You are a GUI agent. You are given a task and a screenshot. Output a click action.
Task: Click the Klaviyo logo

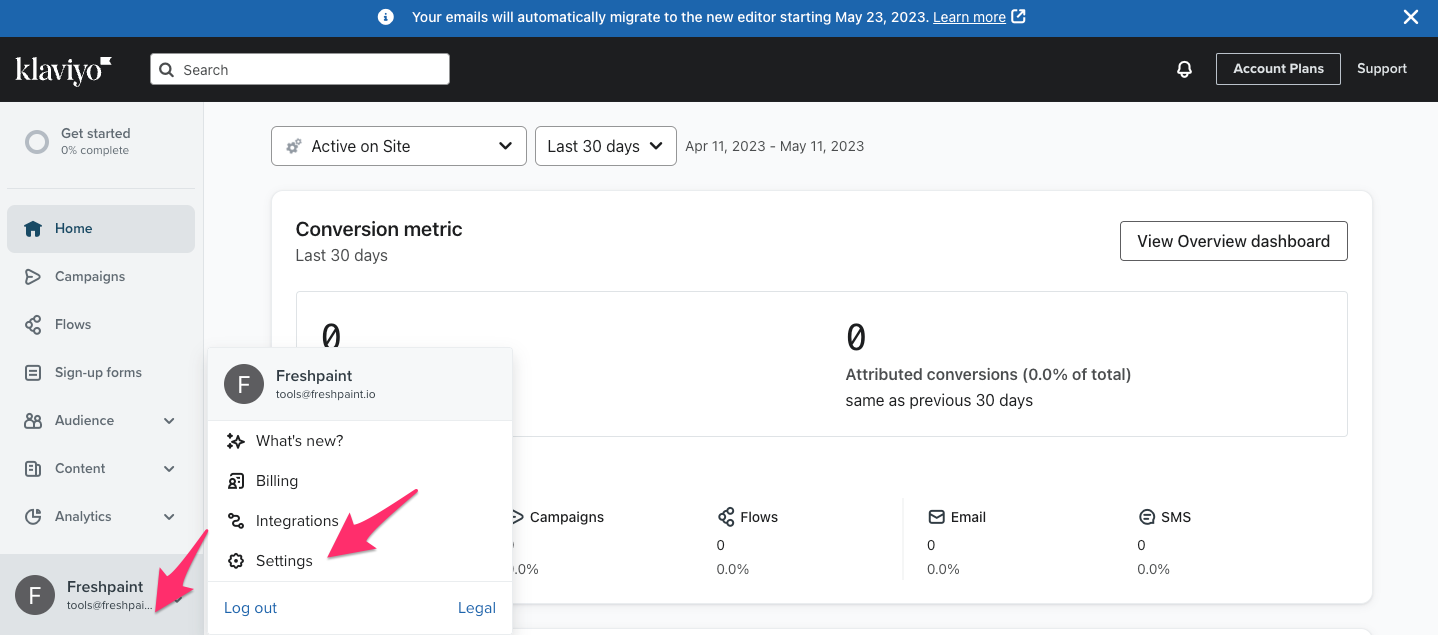pyautogui.click(x=63, y=69)
